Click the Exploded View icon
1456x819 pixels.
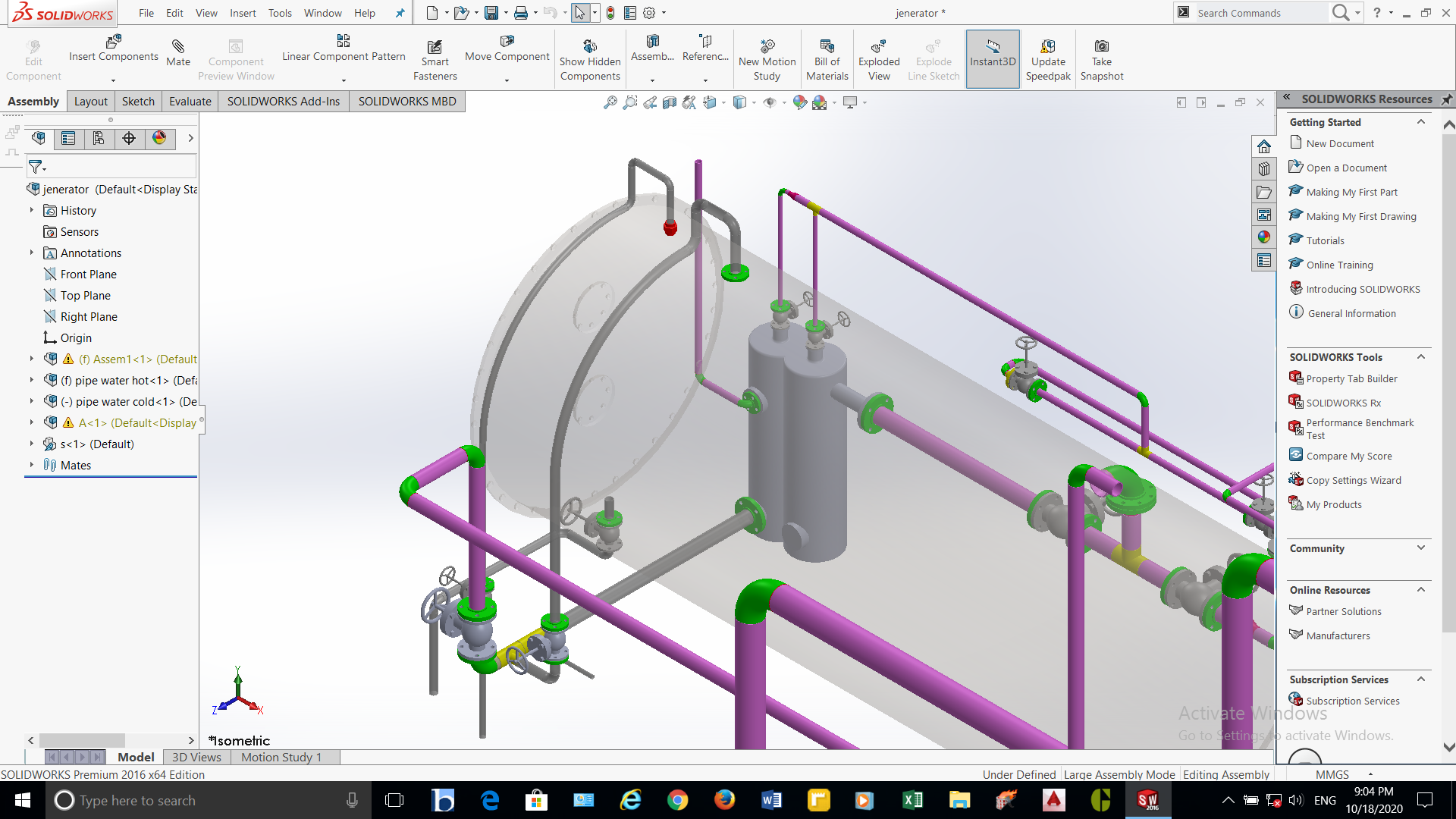pos(878,47)
